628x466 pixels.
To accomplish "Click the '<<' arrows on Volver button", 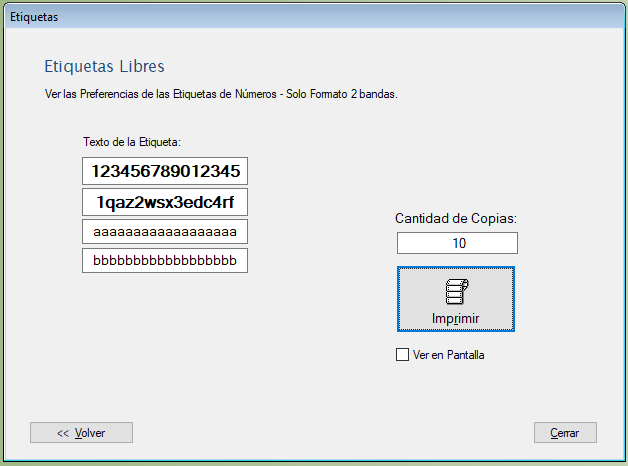I will 62,433.
